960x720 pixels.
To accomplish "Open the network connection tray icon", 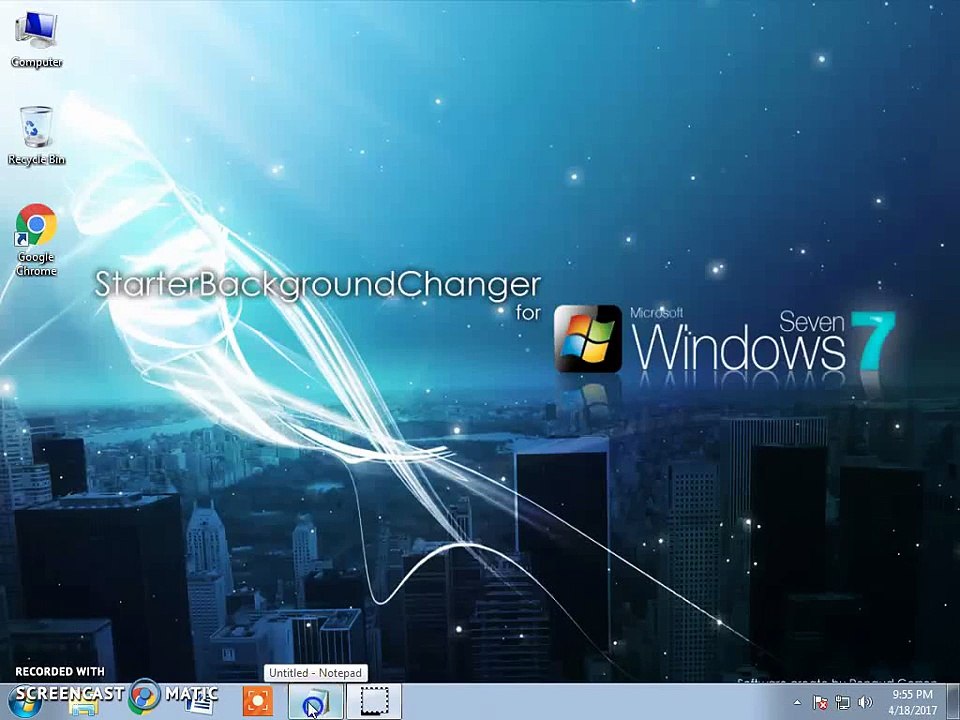I will pyautogui.click(x=843, y=702).
